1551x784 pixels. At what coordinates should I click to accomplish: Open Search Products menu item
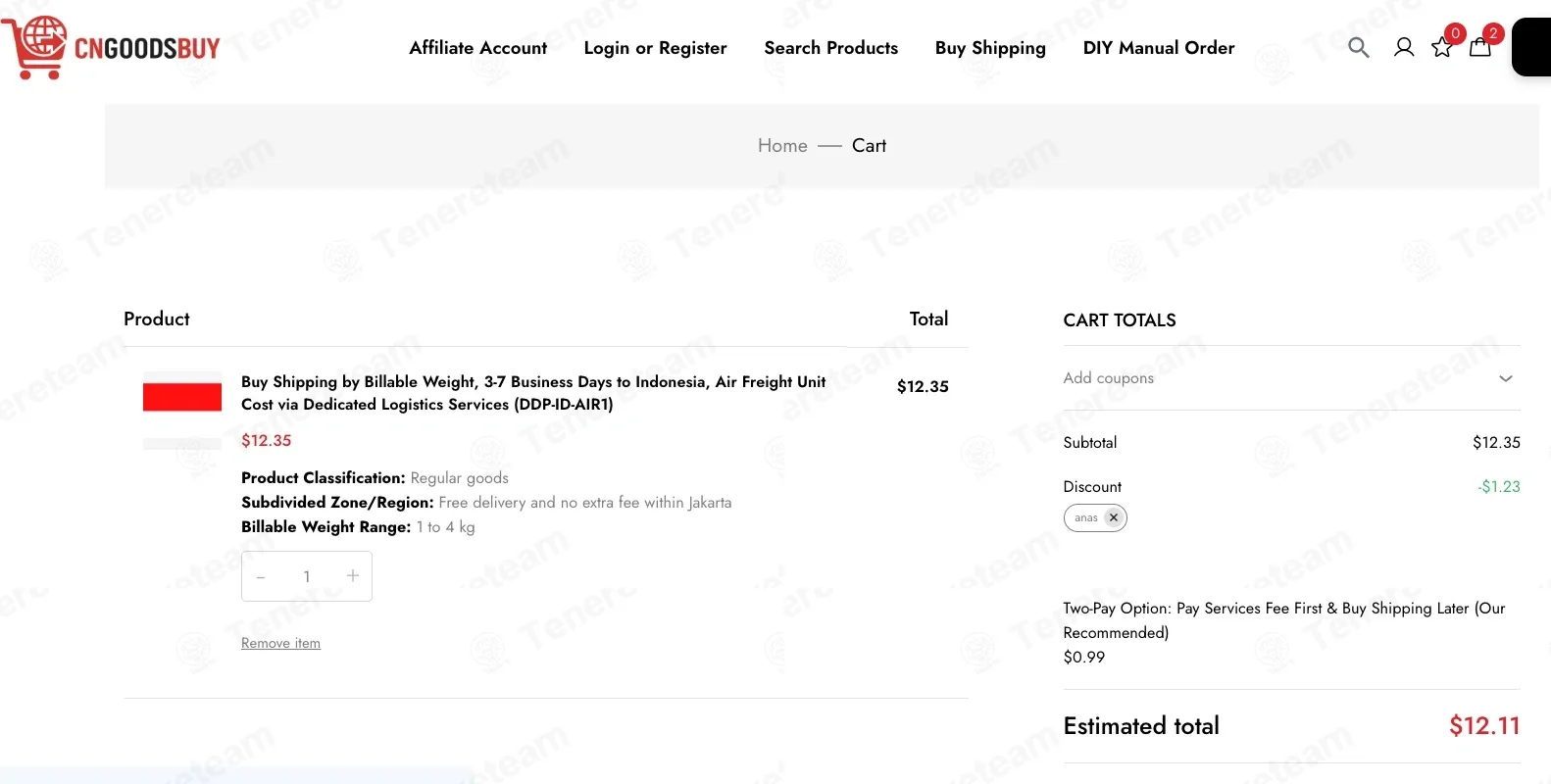point(831,47)
